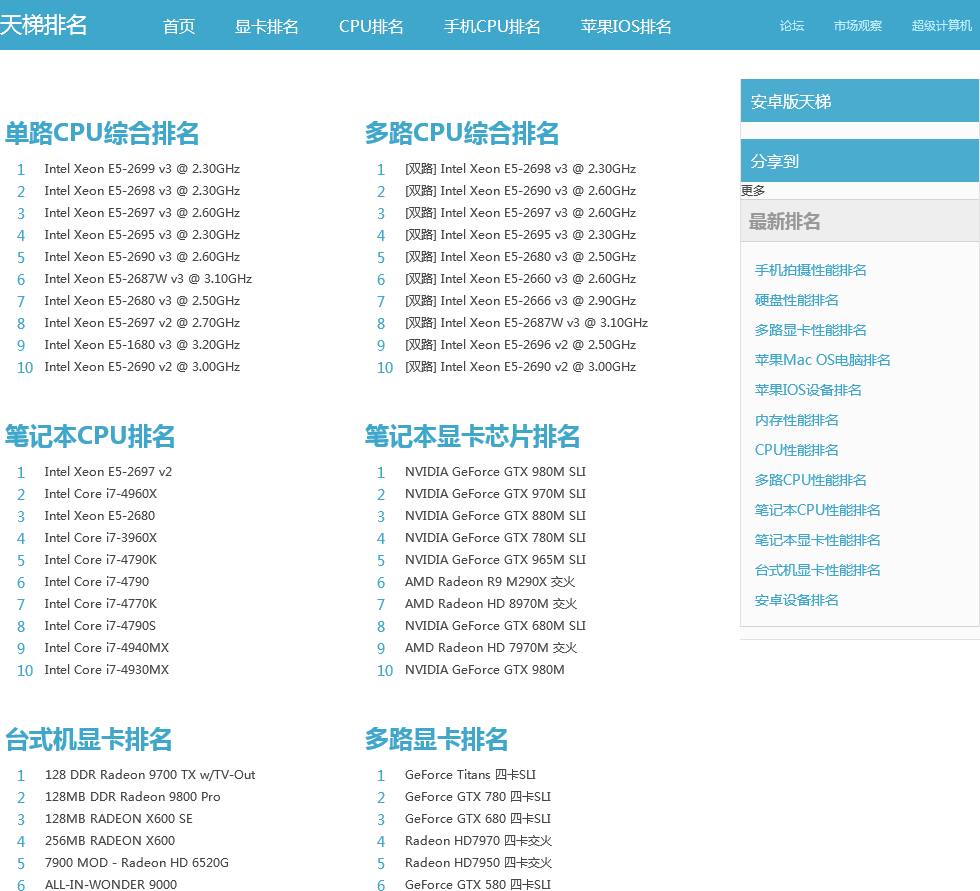The width and height of the screenshot is (980, 891).
Task: Click the 笔记本显卡芯片排名 heading
Action: click(472, 436)
